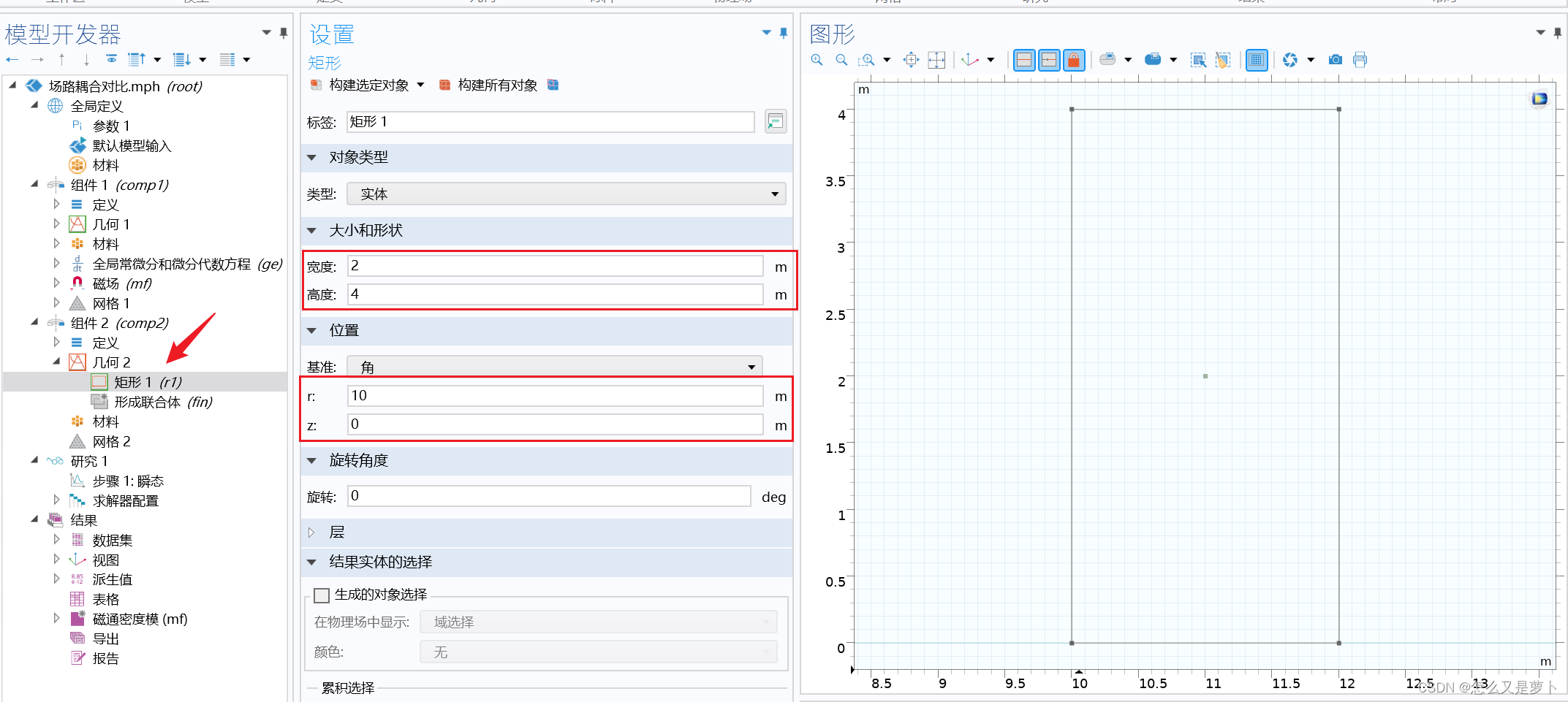
Task: Click the label edit icon beside 标签 field
Action: coord(776,122)
